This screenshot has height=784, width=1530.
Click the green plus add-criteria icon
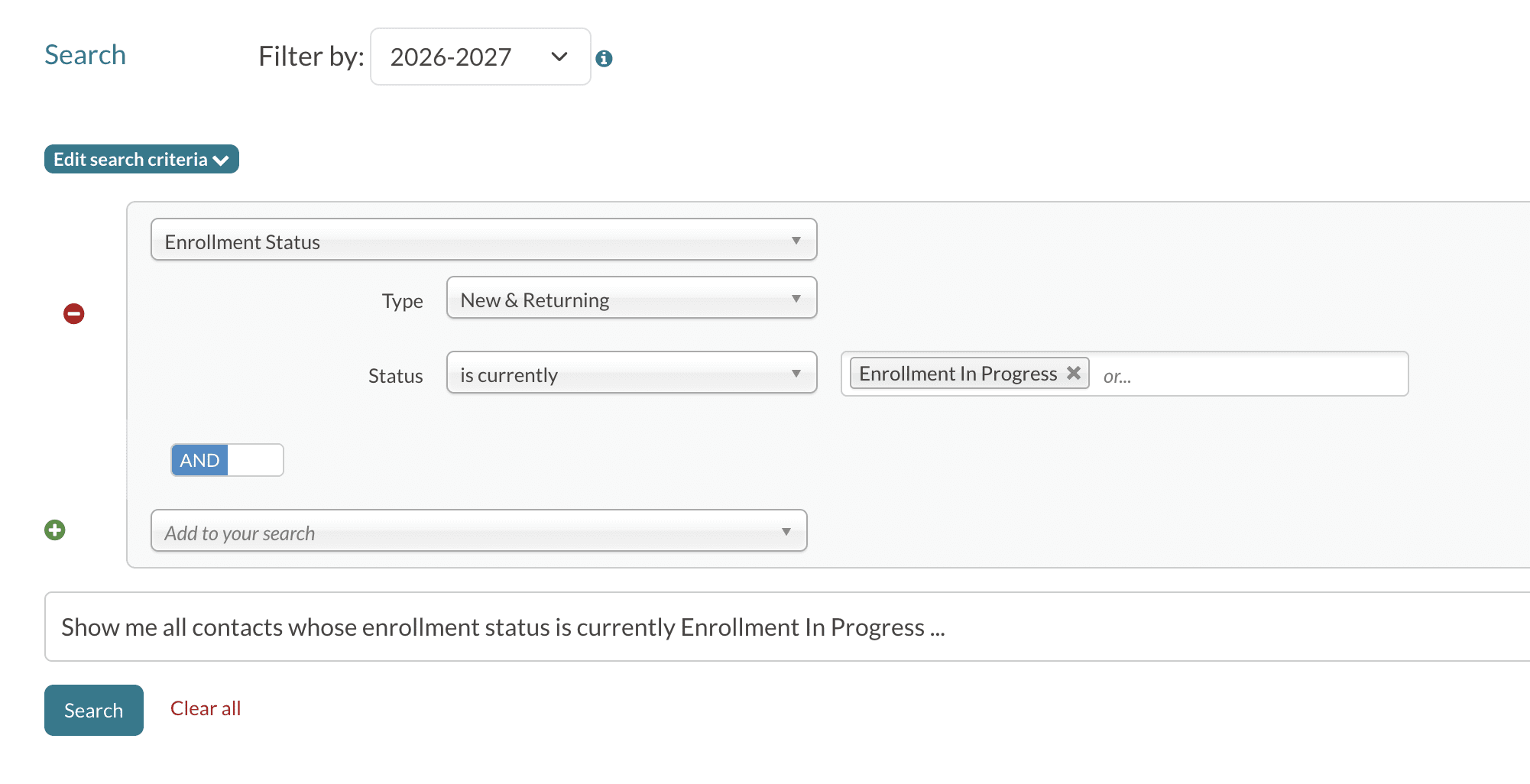[55, 530]
